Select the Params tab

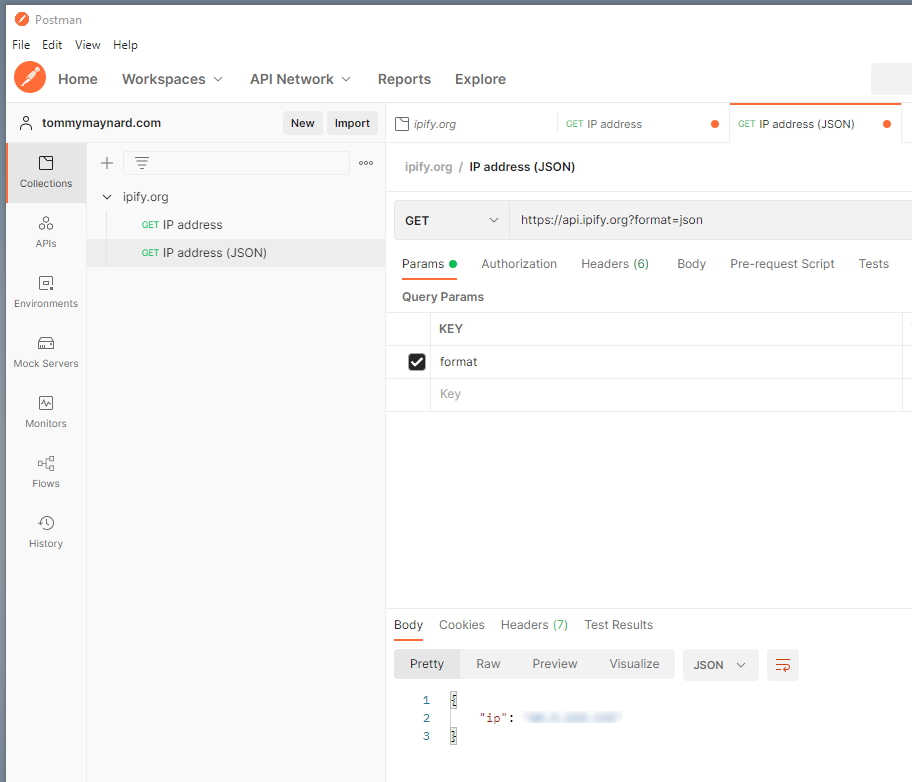pyautogui.click(x=429, y=264)
